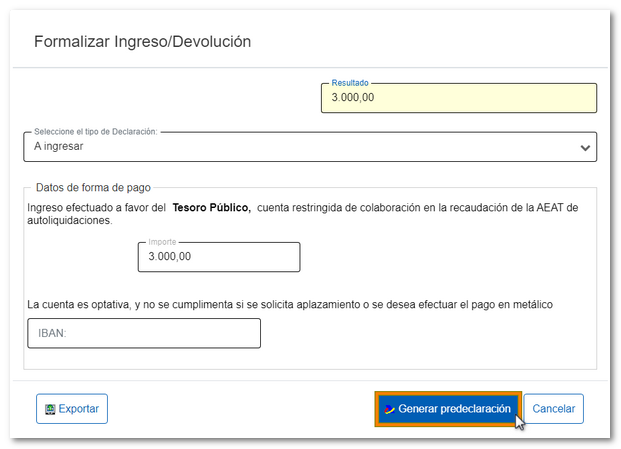The height and width of the screenshot is (449, 621).
Task: Click the small 'Resultado' field label
Action: click(350, 83)
